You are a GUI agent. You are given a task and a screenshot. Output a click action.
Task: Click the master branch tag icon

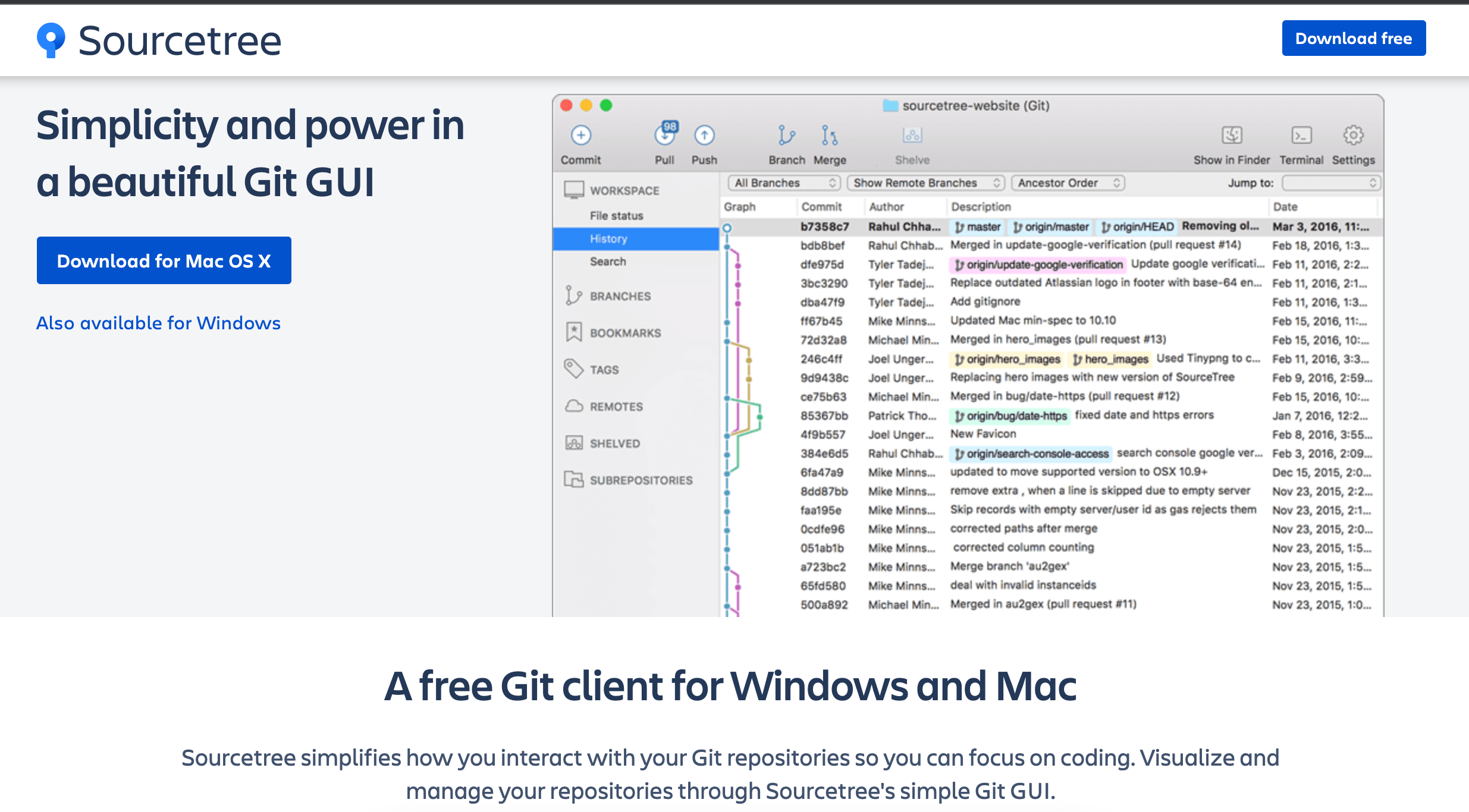(x=959, y=227)
